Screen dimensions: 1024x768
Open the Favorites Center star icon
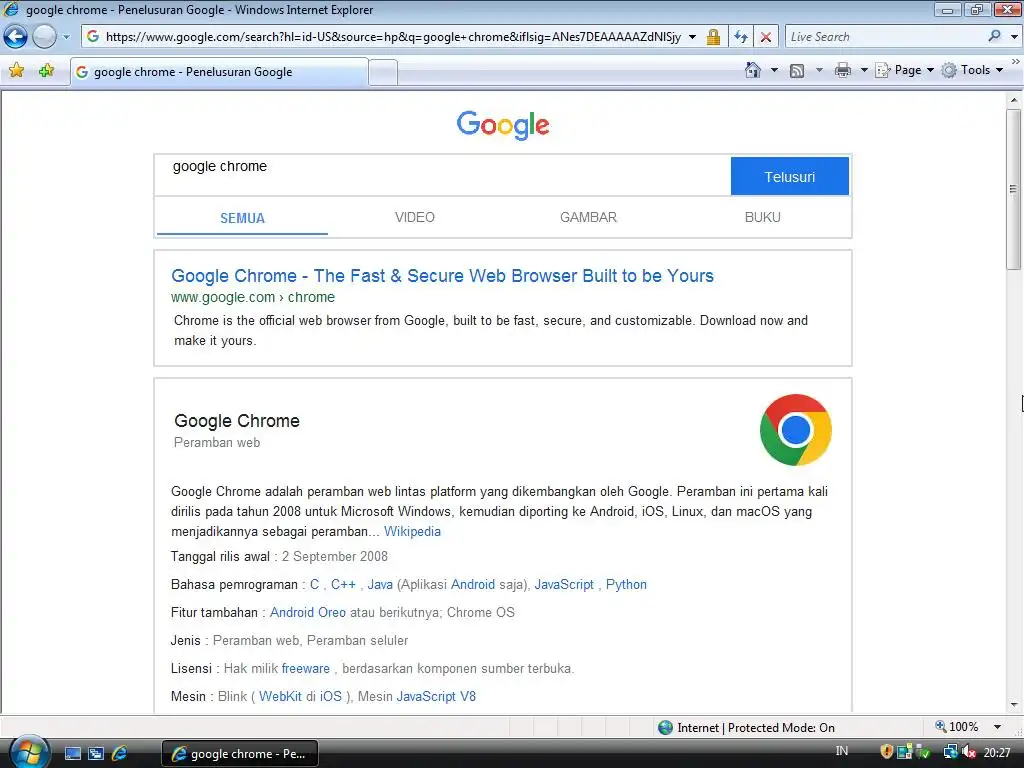(x=17, y=70)
